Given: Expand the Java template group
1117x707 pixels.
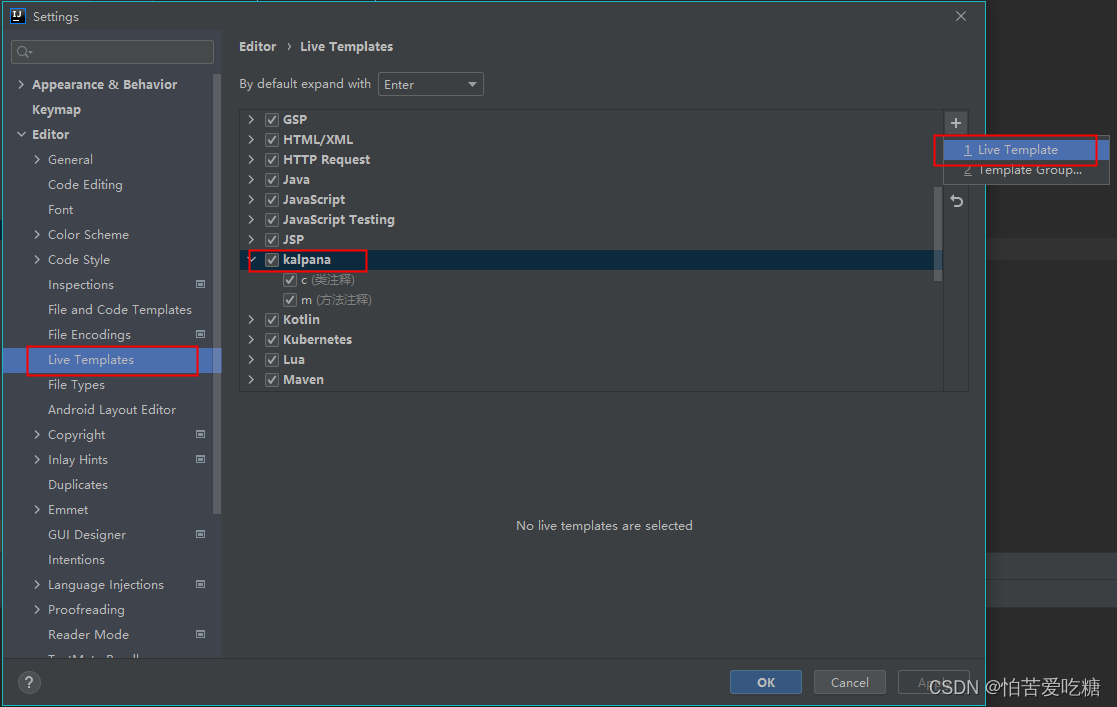Looking at the screenshot, I should [x=251, y=180].
